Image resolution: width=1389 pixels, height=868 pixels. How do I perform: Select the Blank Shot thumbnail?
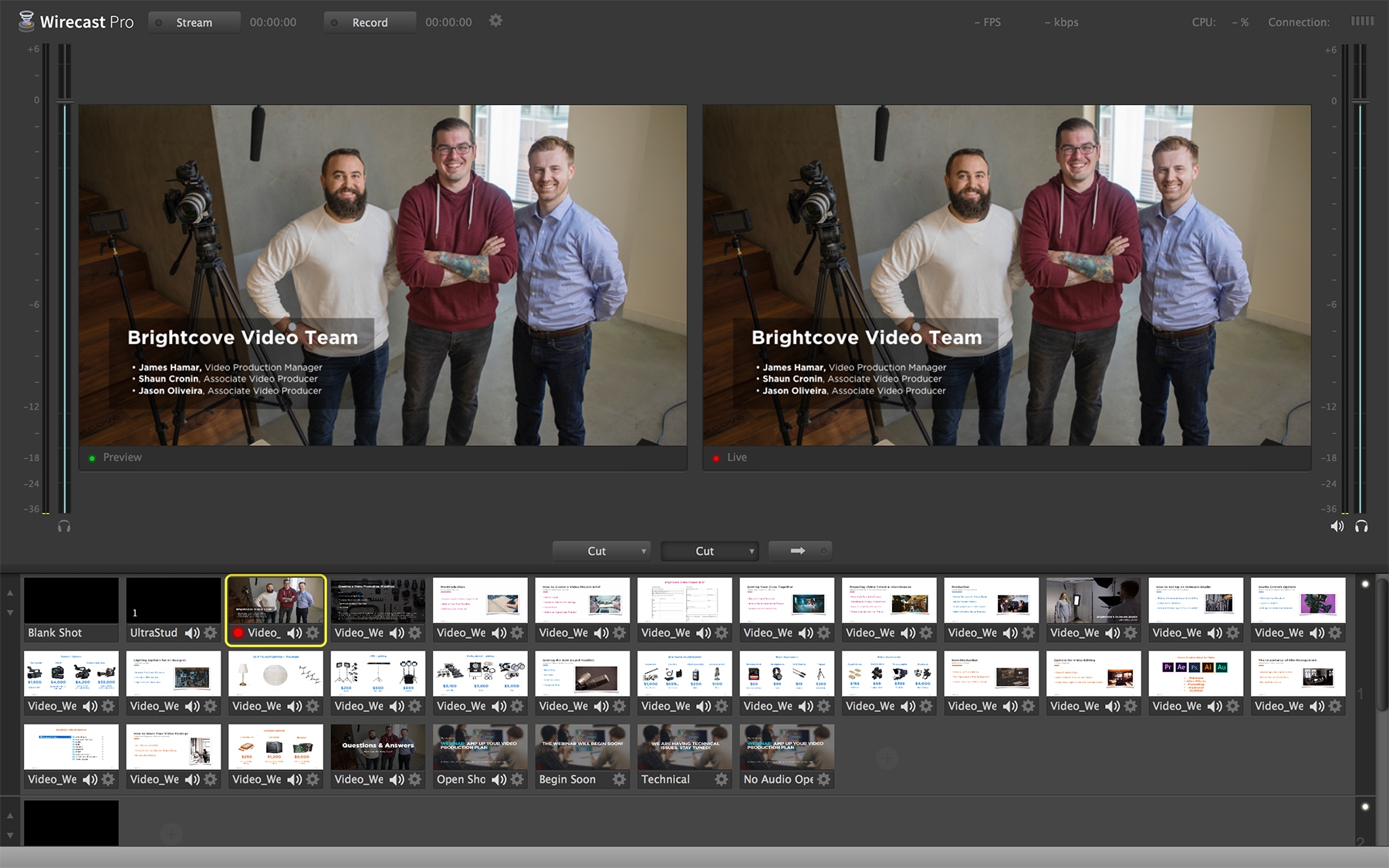[x=71, y=601]
